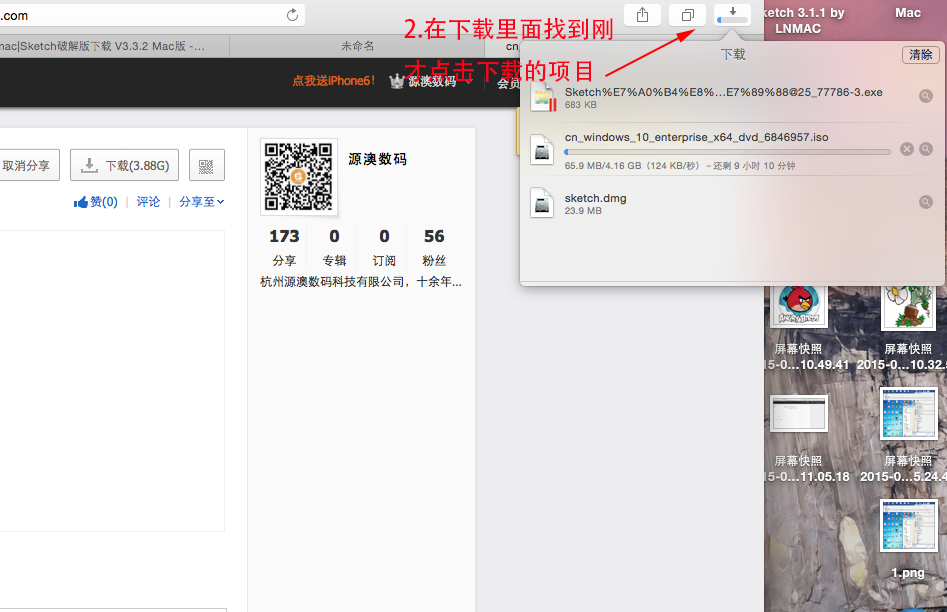Click the 源澳数码 QR code image

(x=298, y=176)
